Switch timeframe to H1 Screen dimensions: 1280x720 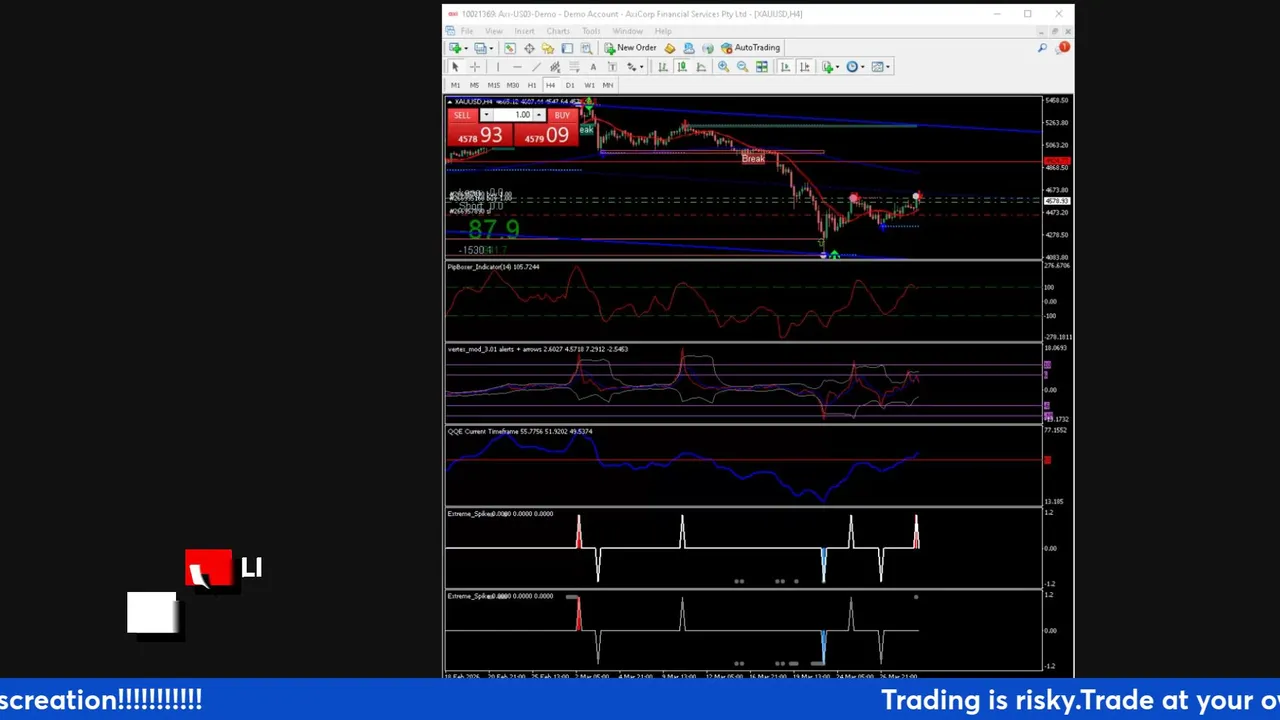pyautogui.click(x=532, y=85)
